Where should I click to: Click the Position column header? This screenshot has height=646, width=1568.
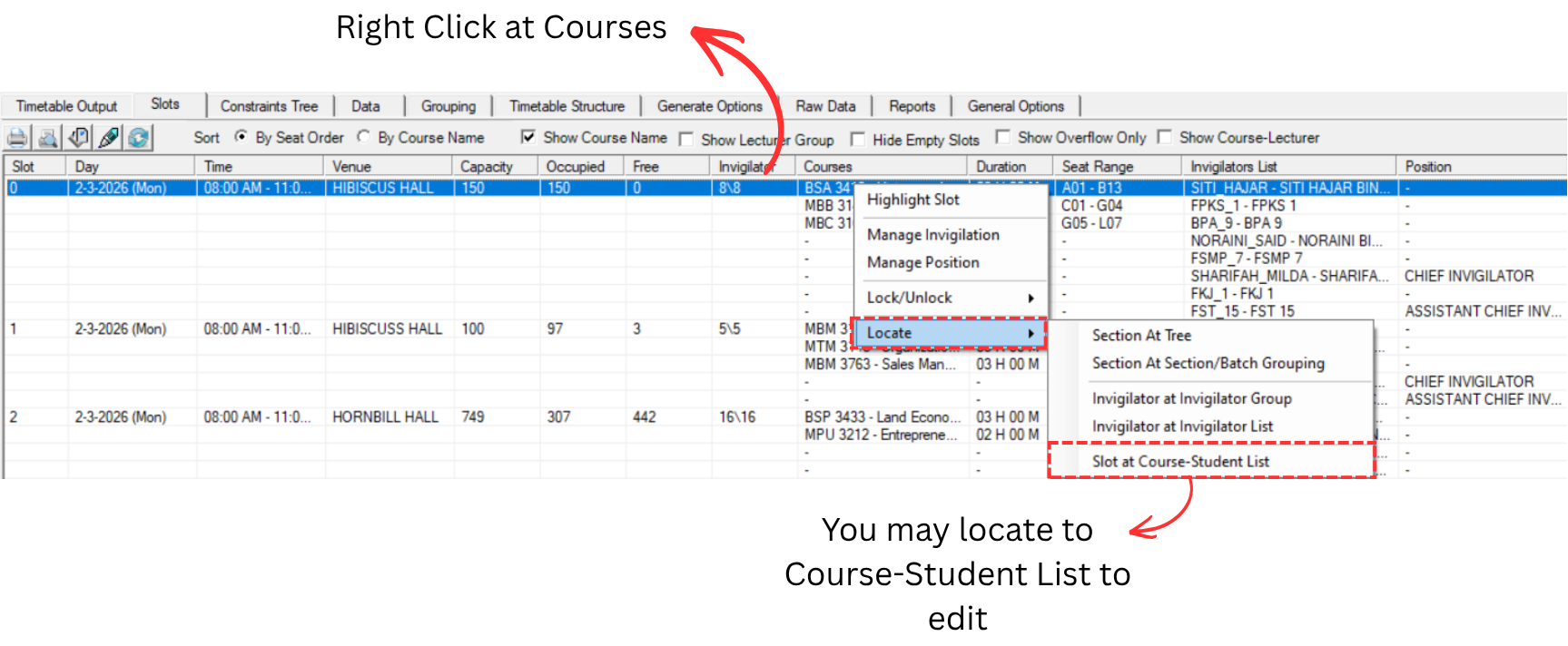point(1482,167)
